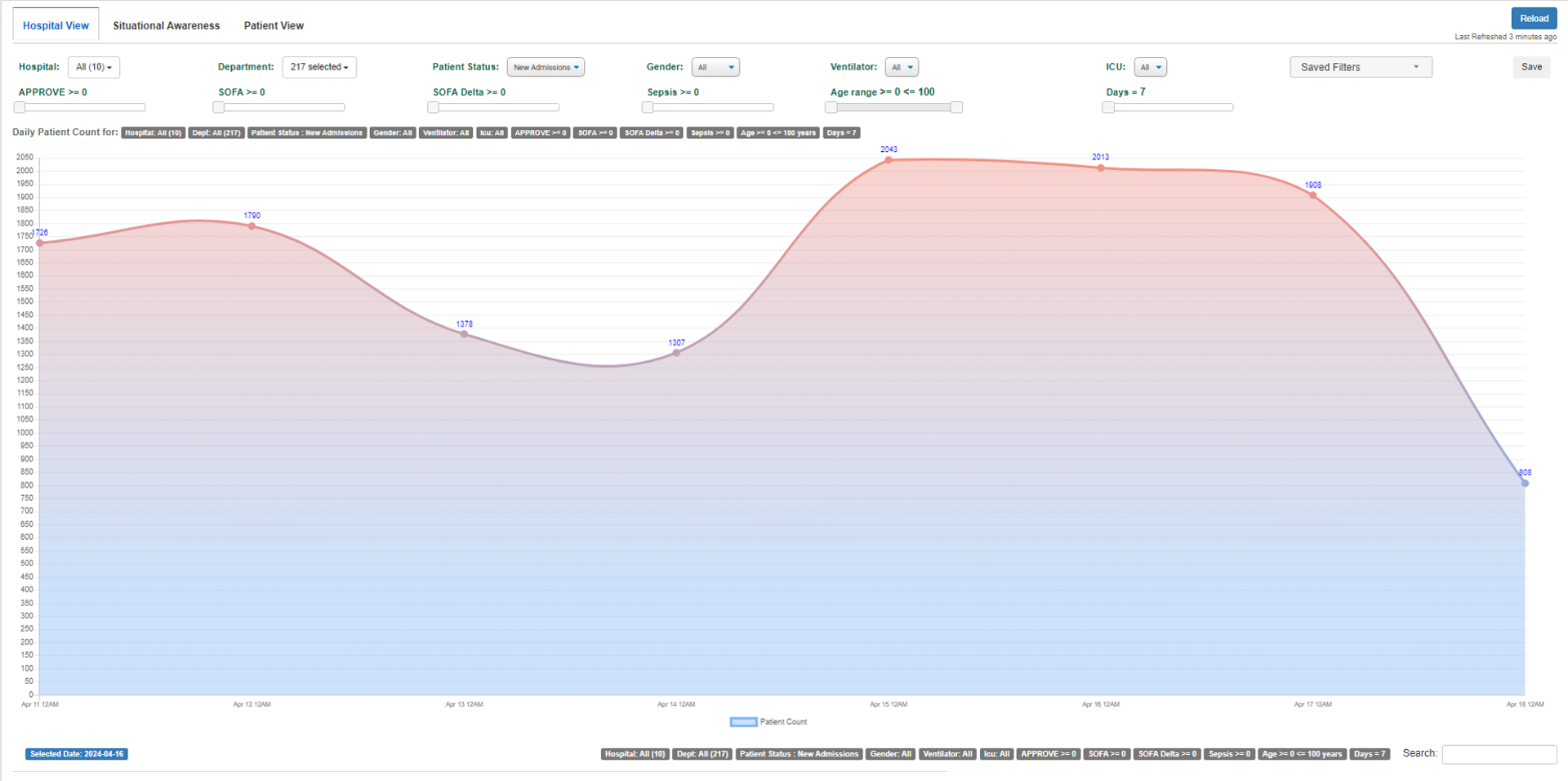Click top Patient Status : New Admissions tag

click(307, 132)
